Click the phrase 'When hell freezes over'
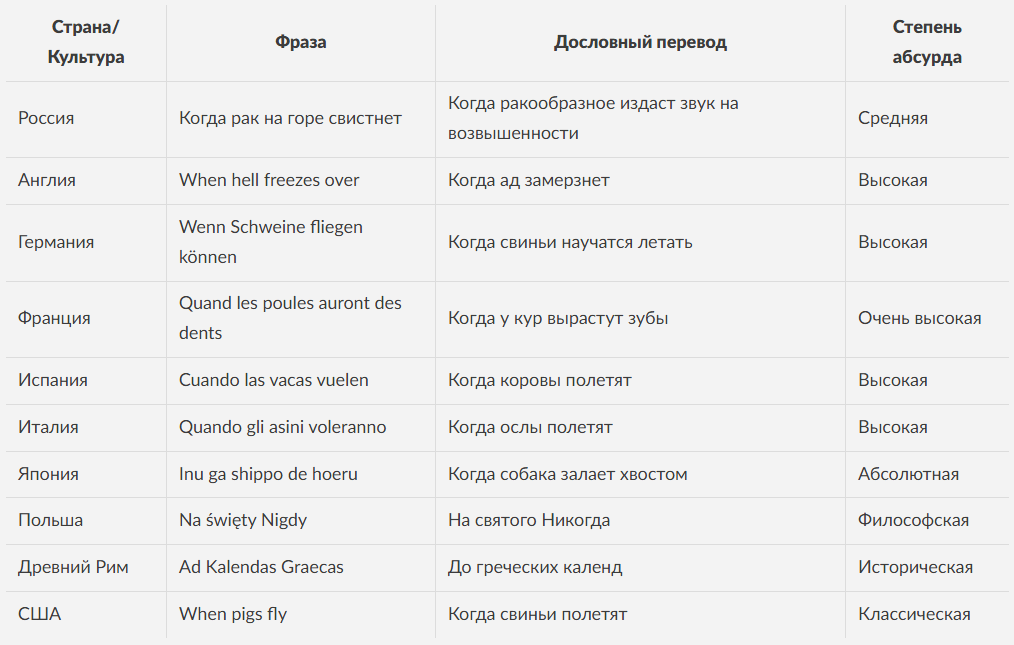 (269, 180)
